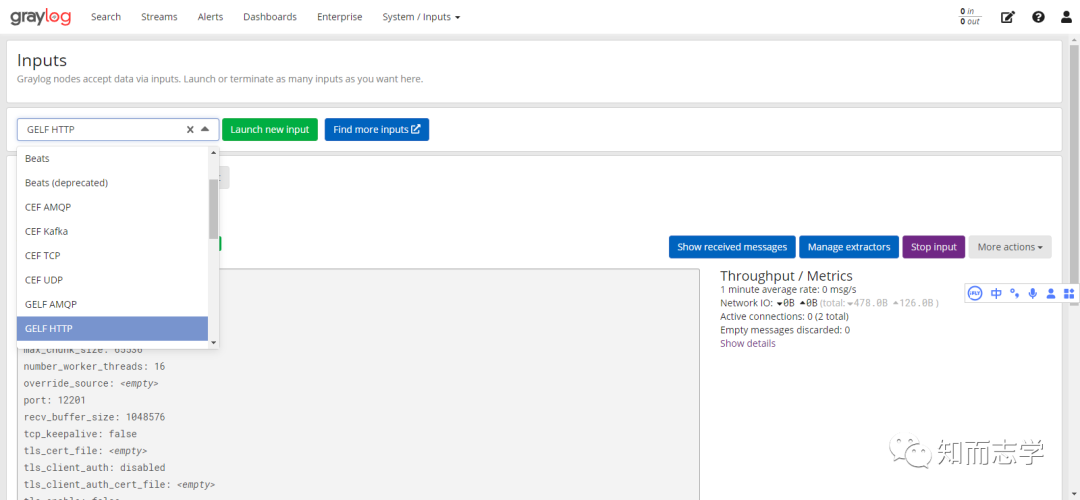Click Launch new input button

270,129
